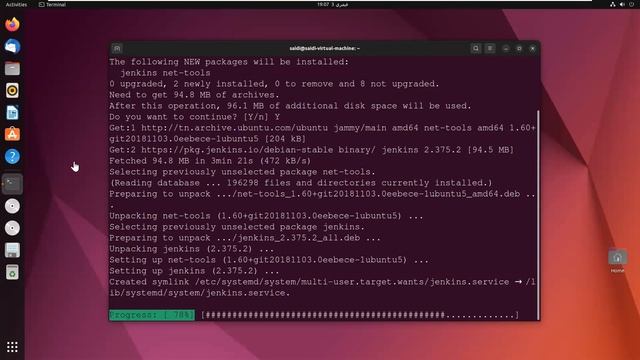This screenshot has width=640, height=360.
Task: Click 'Unpacking jenkins (2.375.2) ...' line
Action: (191, 249)
